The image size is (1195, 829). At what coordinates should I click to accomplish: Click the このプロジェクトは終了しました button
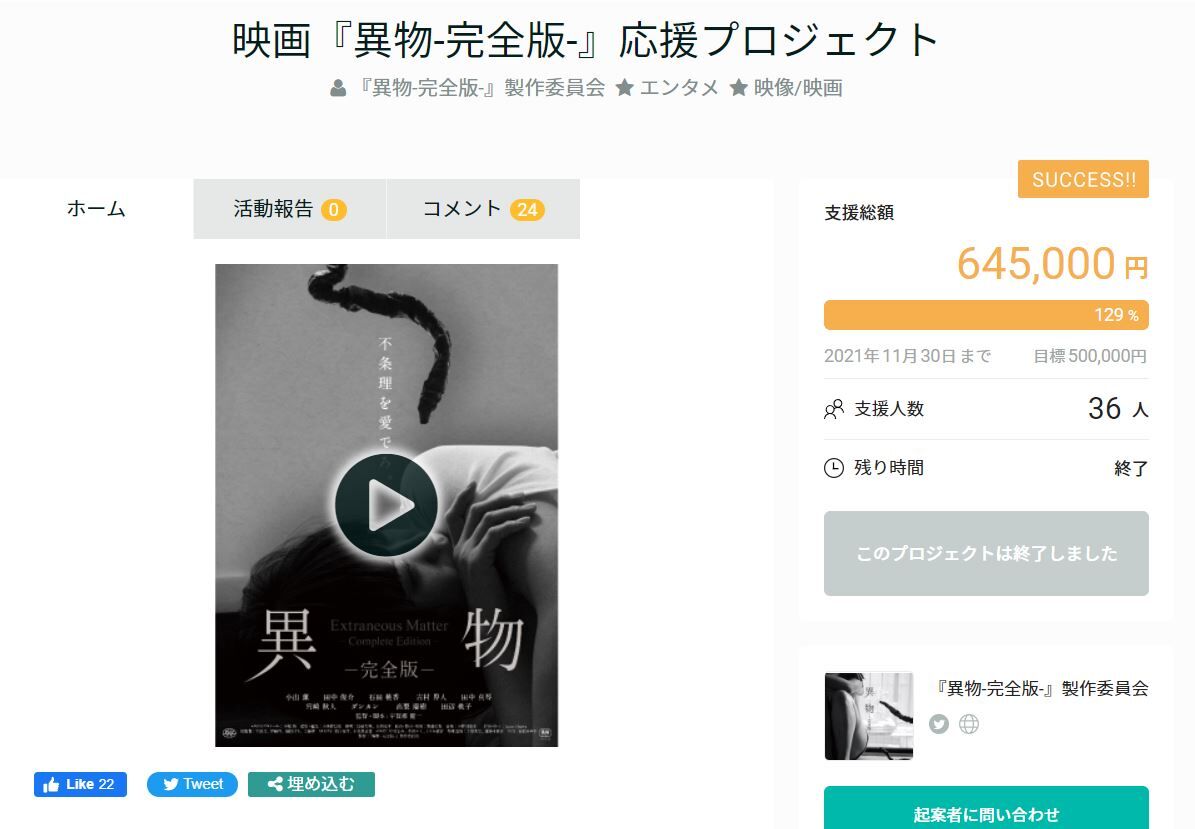986,553
